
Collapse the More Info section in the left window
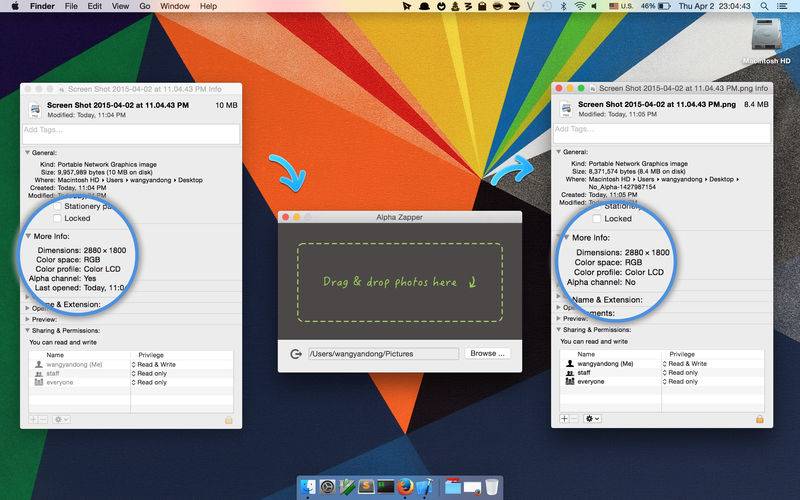tap(28, 236)
